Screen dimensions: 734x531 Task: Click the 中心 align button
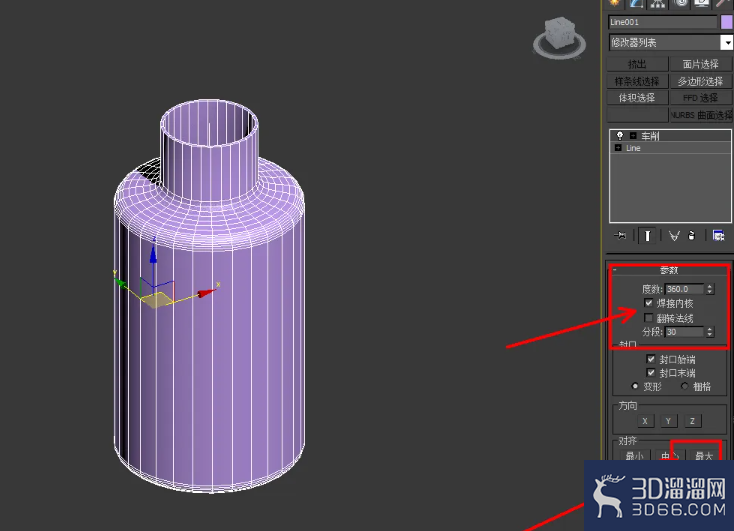[x=669, y=455]
